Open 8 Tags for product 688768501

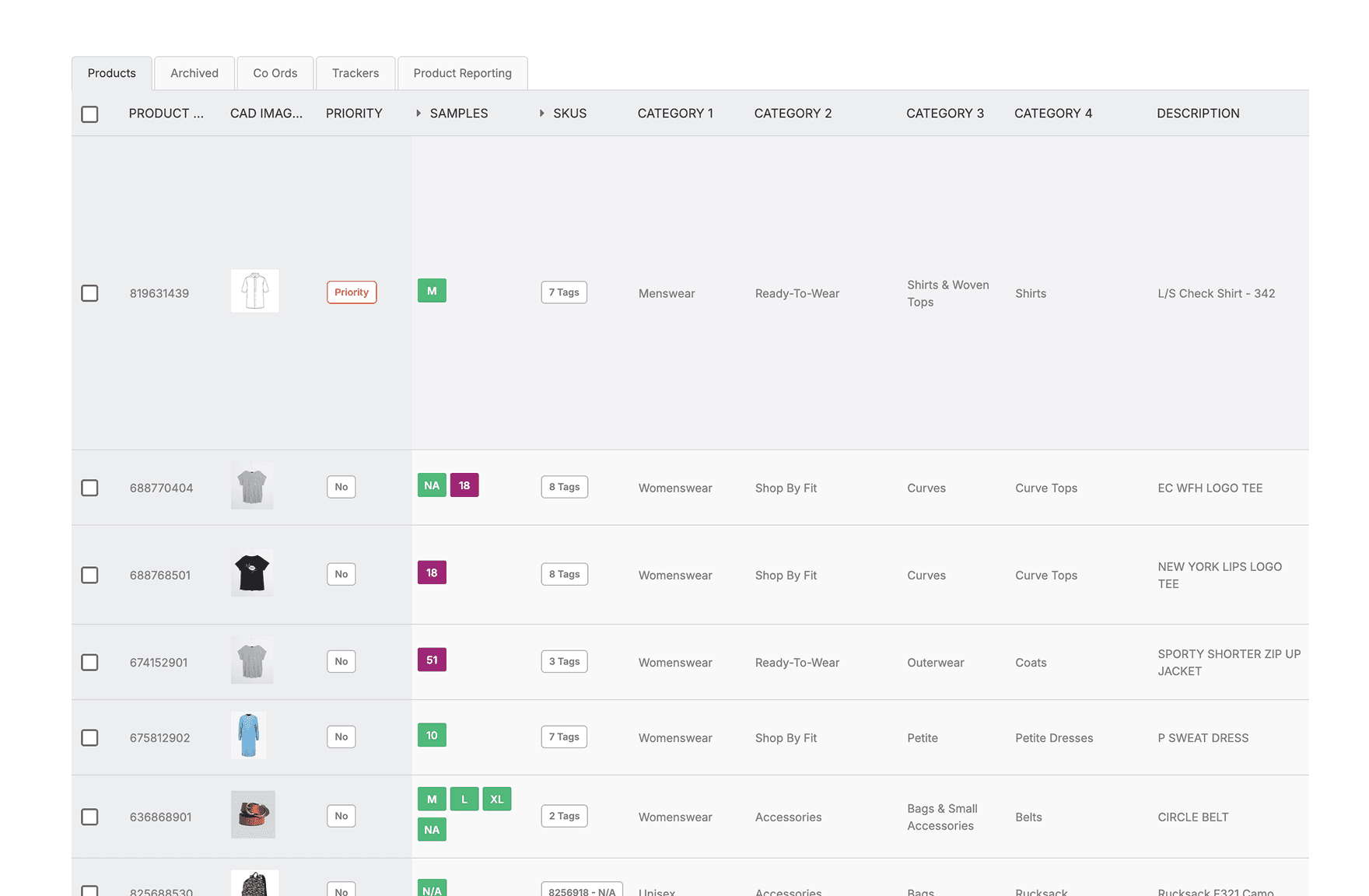click(x=565, y=574)
